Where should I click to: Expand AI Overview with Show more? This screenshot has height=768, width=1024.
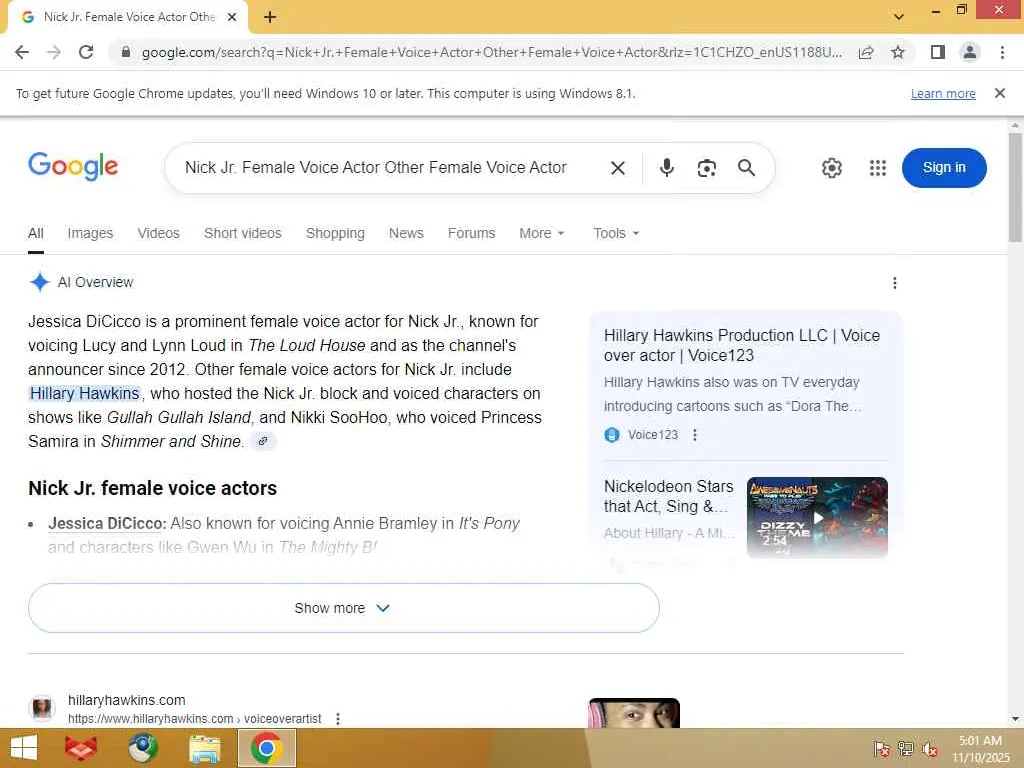[x=344, y=608]
